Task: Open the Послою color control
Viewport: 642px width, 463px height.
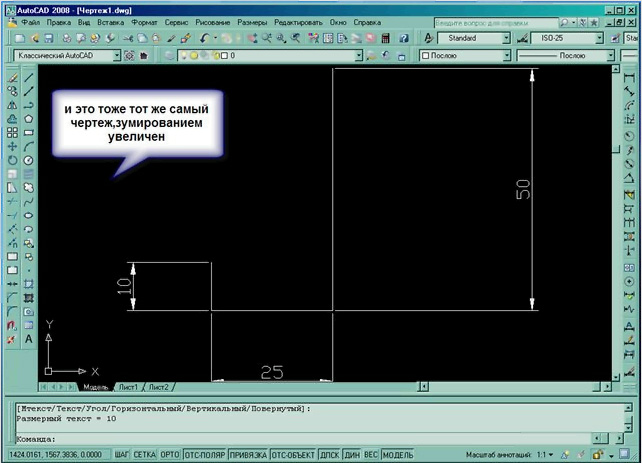Action: point(458,56)
